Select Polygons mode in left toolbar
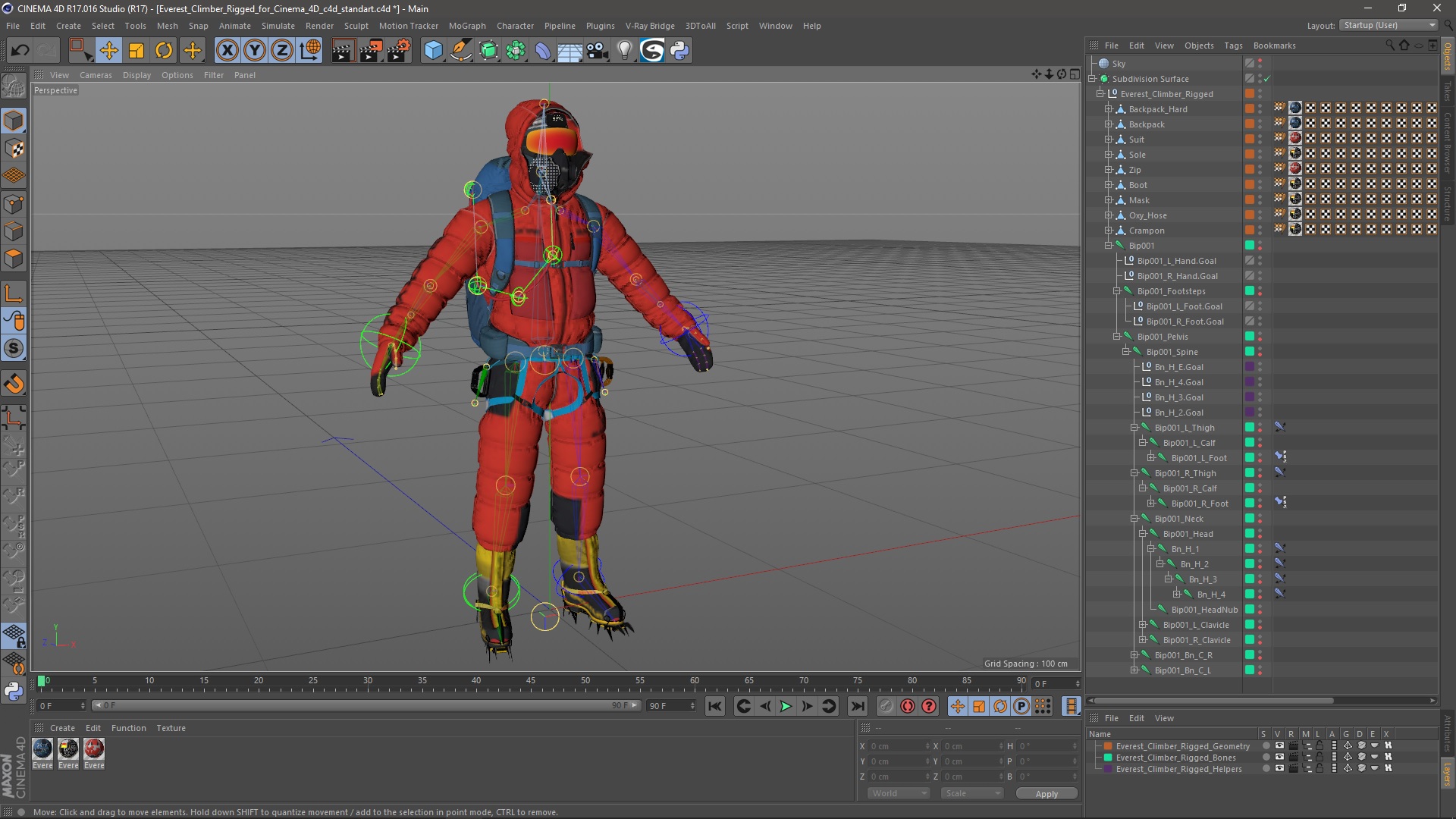 [x=14, y=259]
